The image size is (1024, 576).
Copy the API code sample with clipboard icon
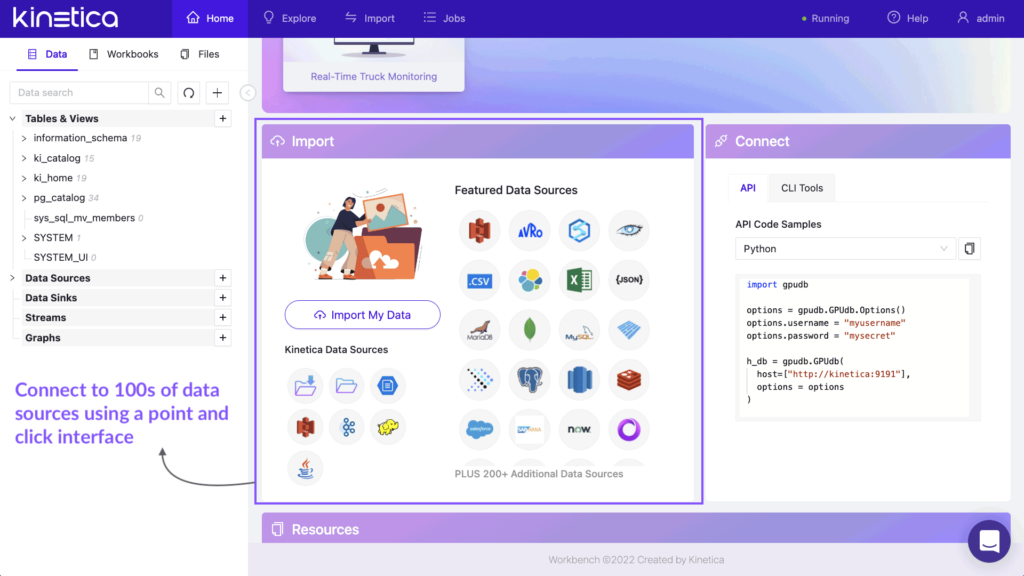coord(970,249)
